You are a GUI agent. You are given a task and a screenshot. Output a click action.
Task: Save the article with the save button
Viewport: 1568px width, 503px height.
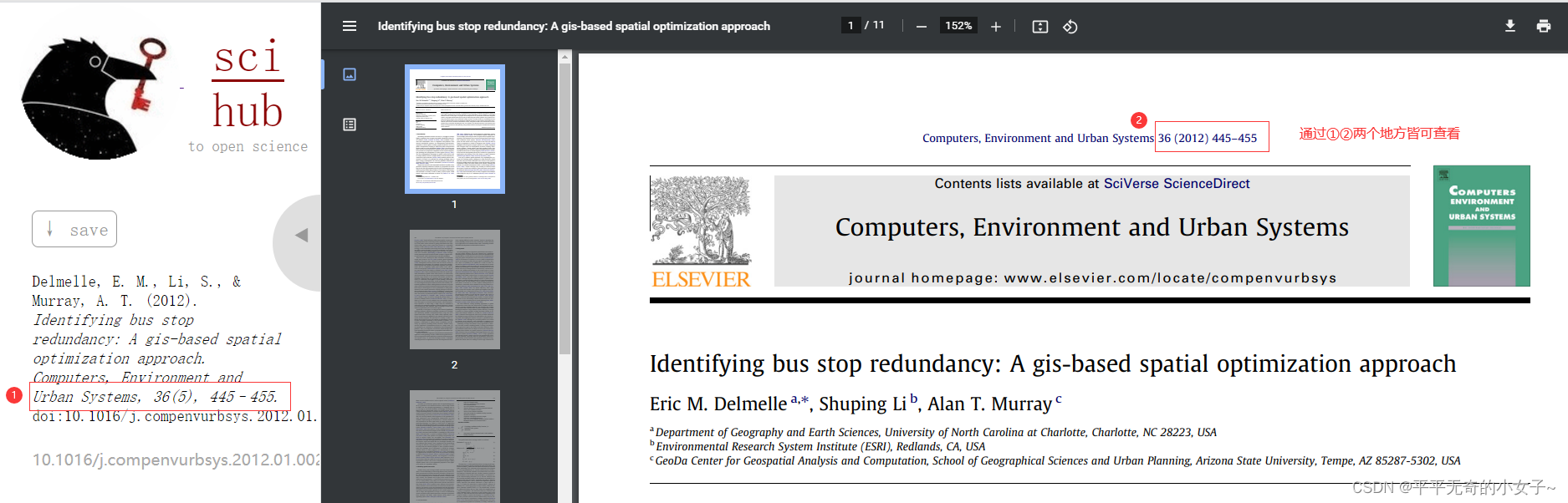pyautogui.click(x=74, y=229)
